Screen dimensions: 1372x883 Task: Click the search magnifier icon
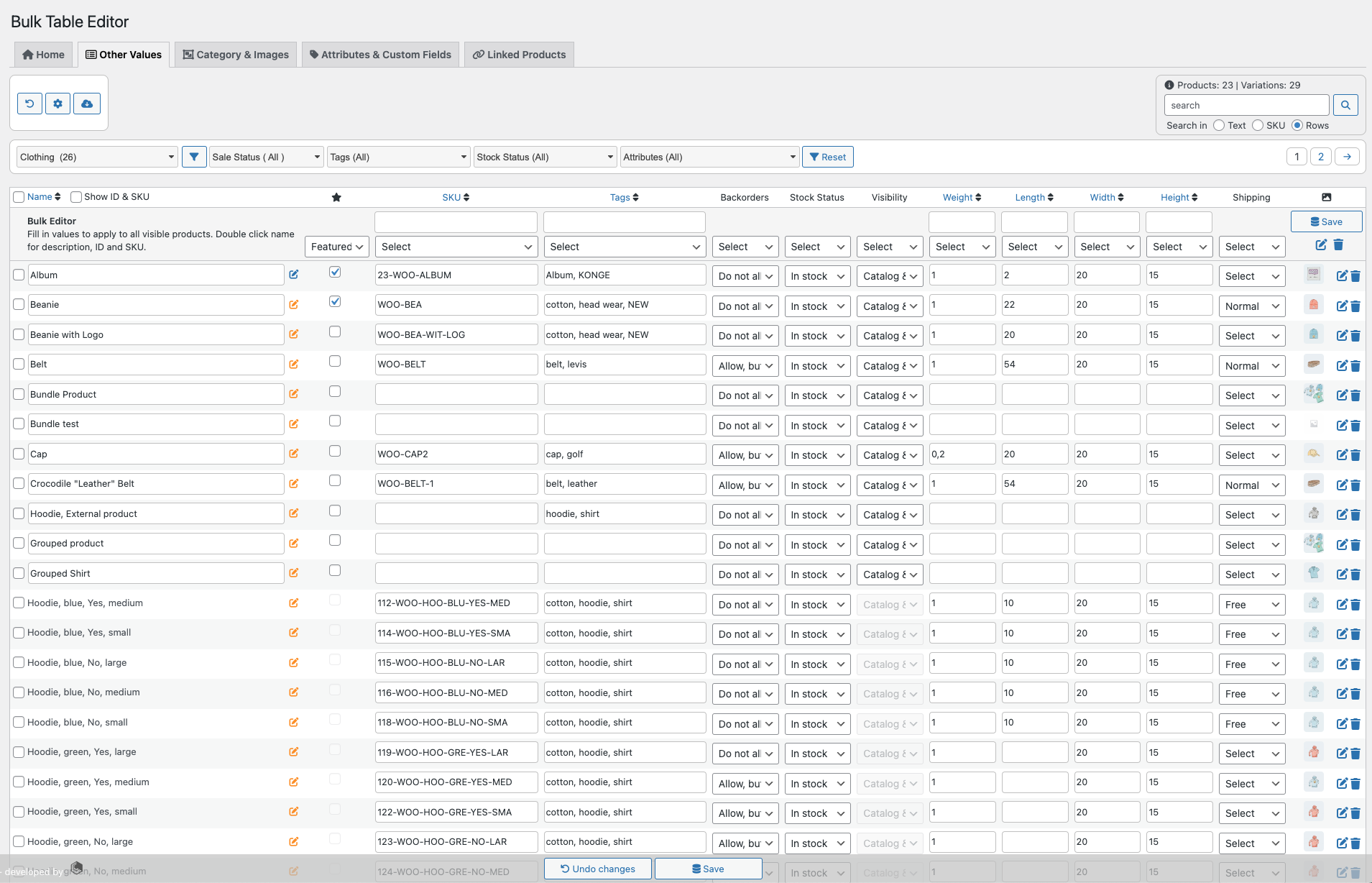1345,104
